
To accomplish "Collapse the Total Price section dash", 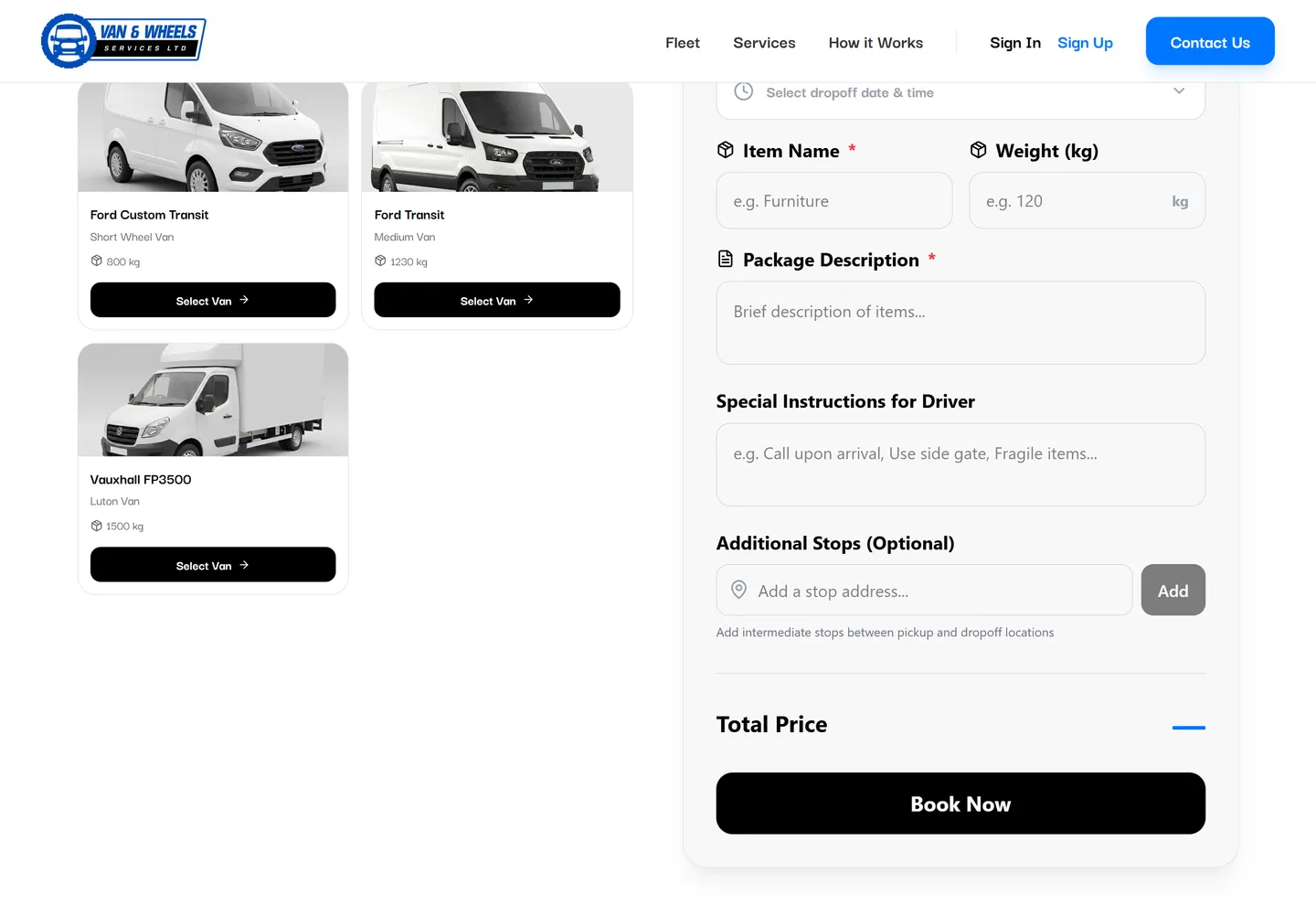I will (x=1188, y=728).
